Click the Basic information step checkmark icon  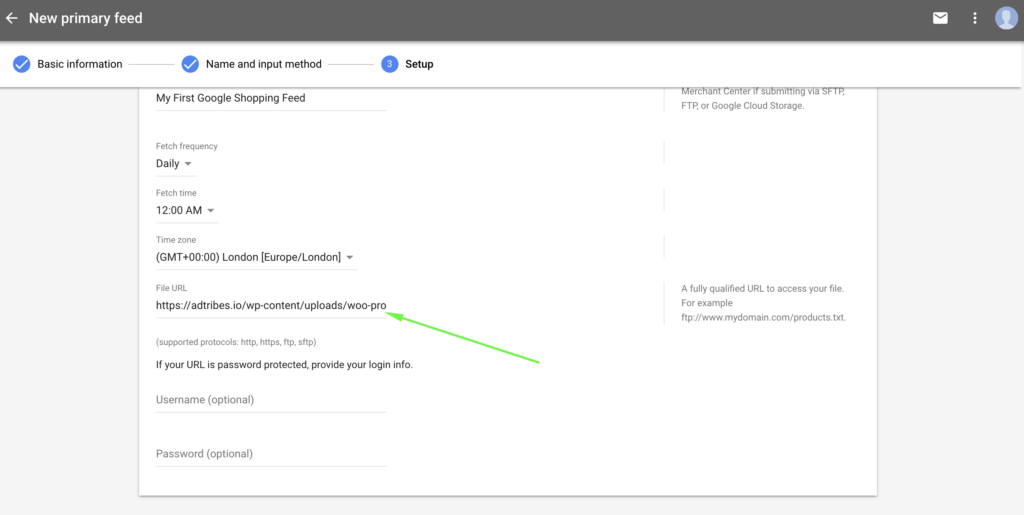coord(21,64)
